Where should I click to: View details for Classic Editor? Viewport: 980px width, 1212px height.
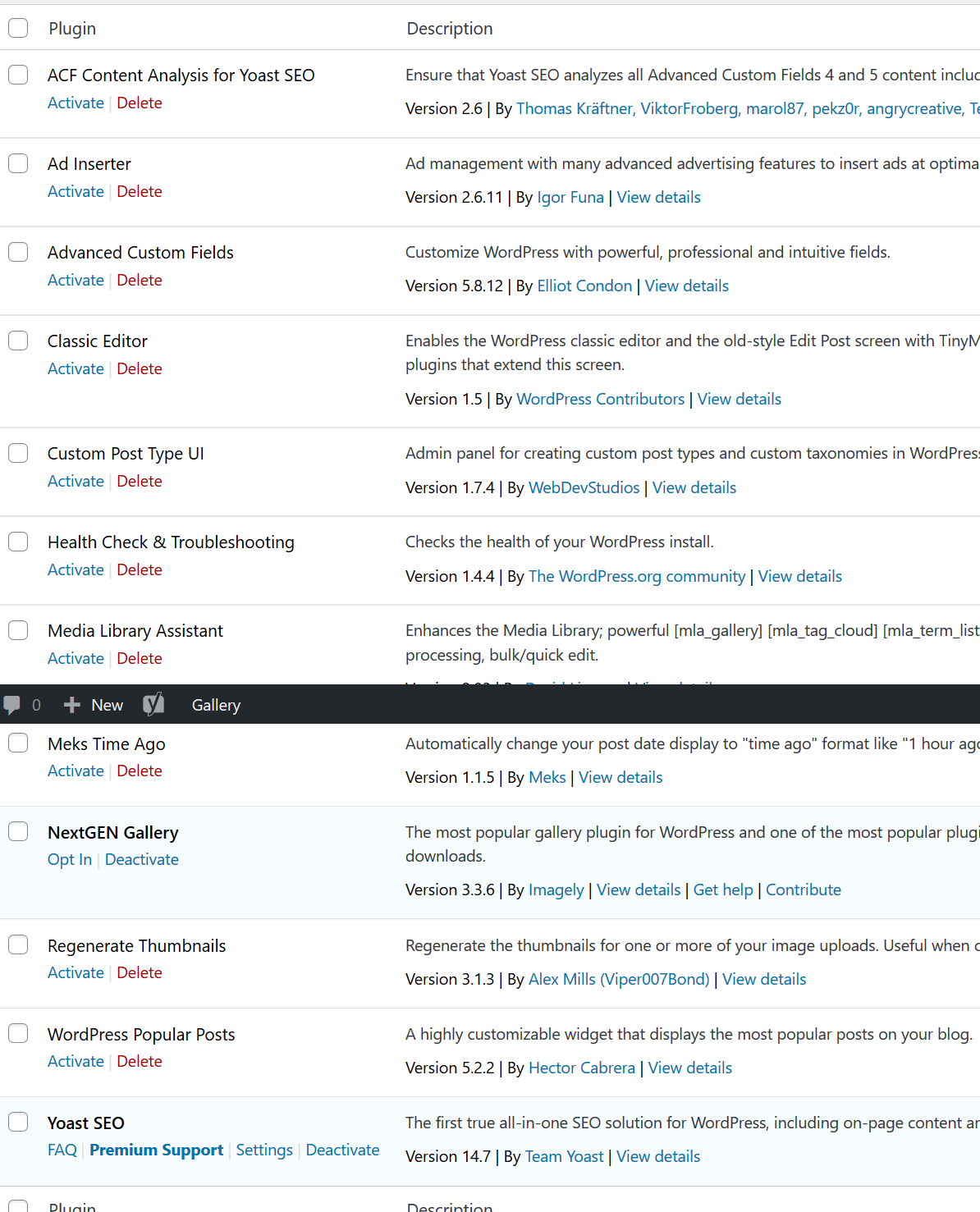click(x=740, y=399)
